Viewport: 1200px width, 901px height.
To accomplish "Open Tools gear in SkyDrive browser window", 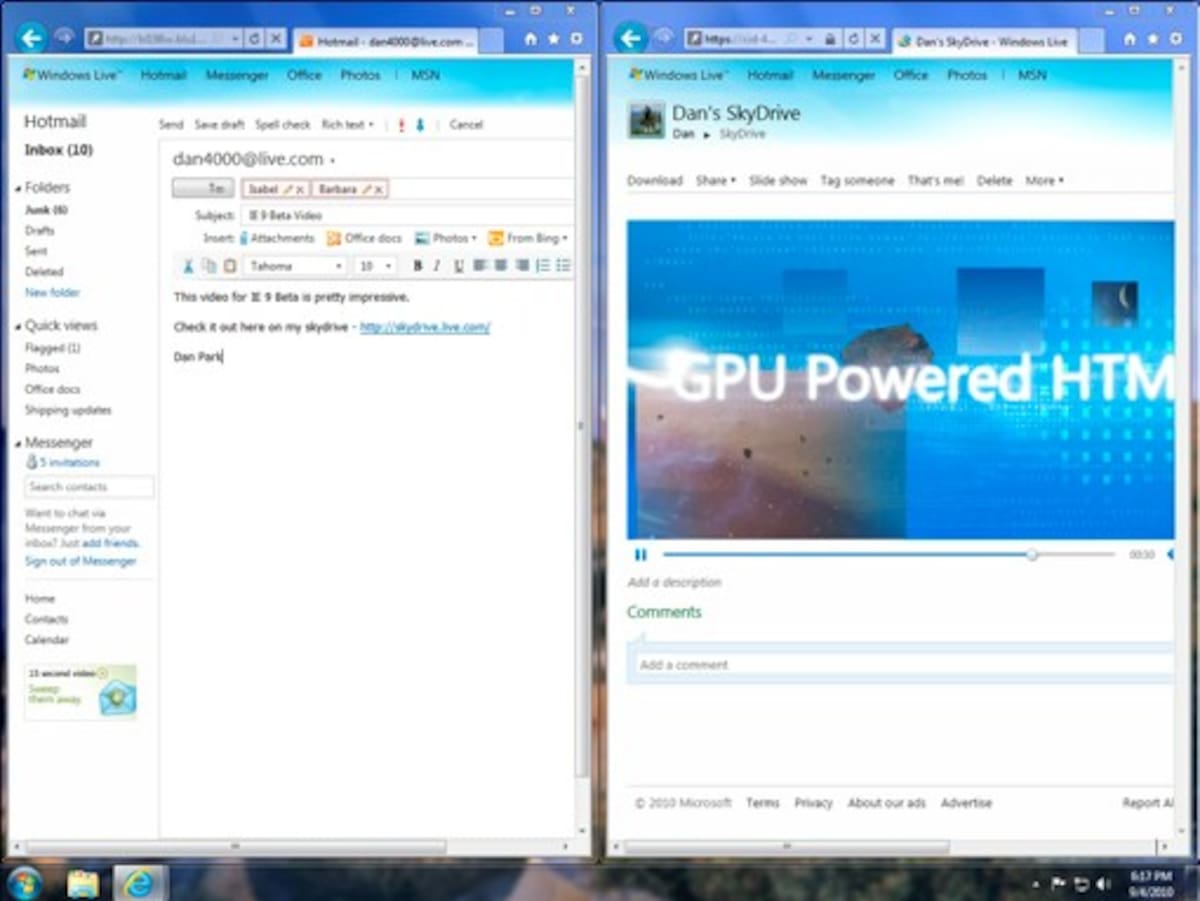I will tap(1175, 39).
